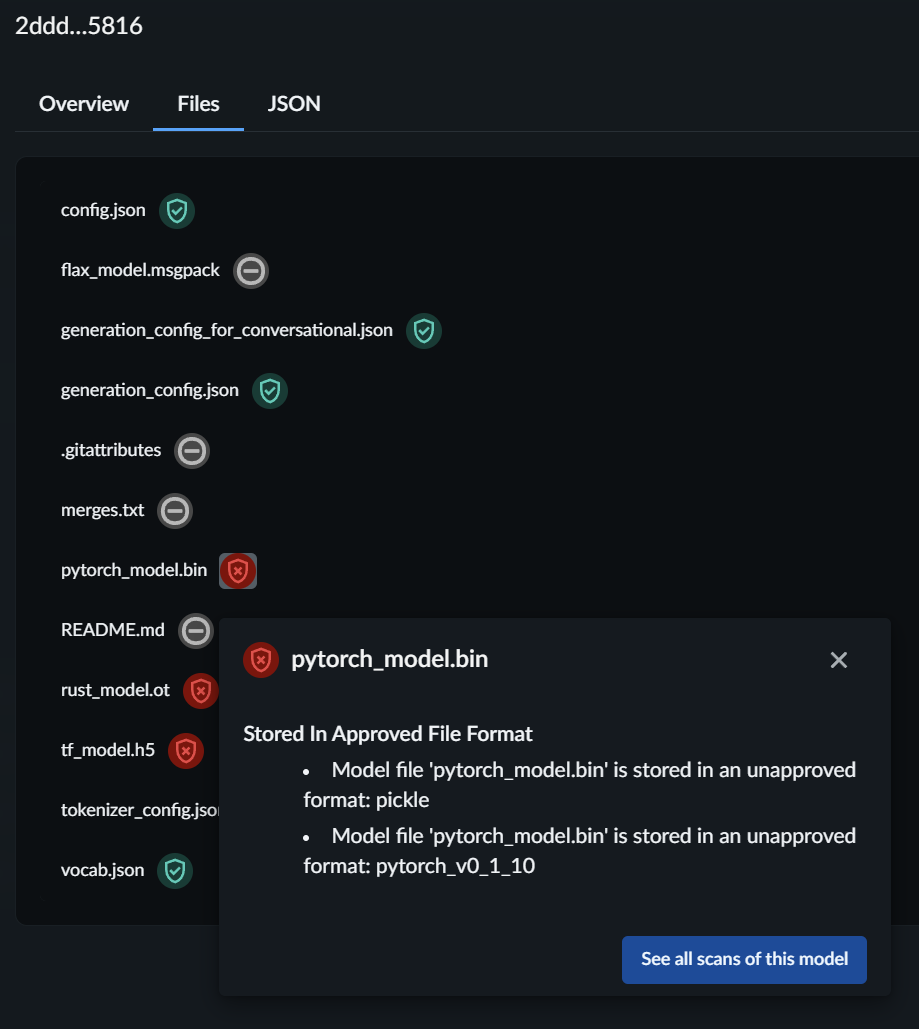Click the skipped status icon beside .gitattributes

tap(191, 451)
